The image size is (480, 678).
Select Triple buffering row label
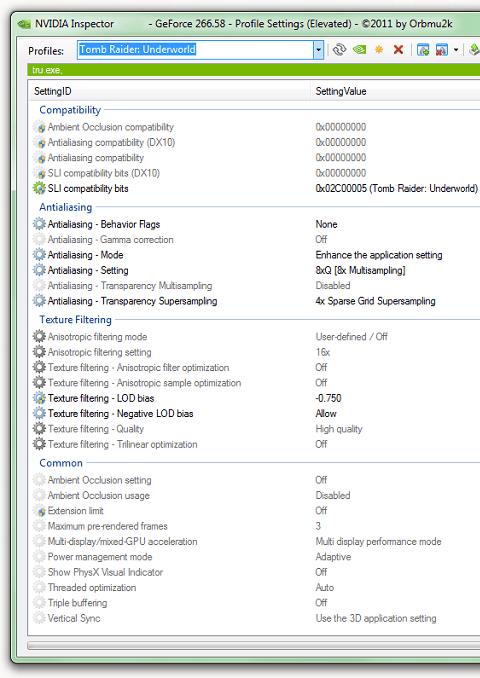(77, 603)
